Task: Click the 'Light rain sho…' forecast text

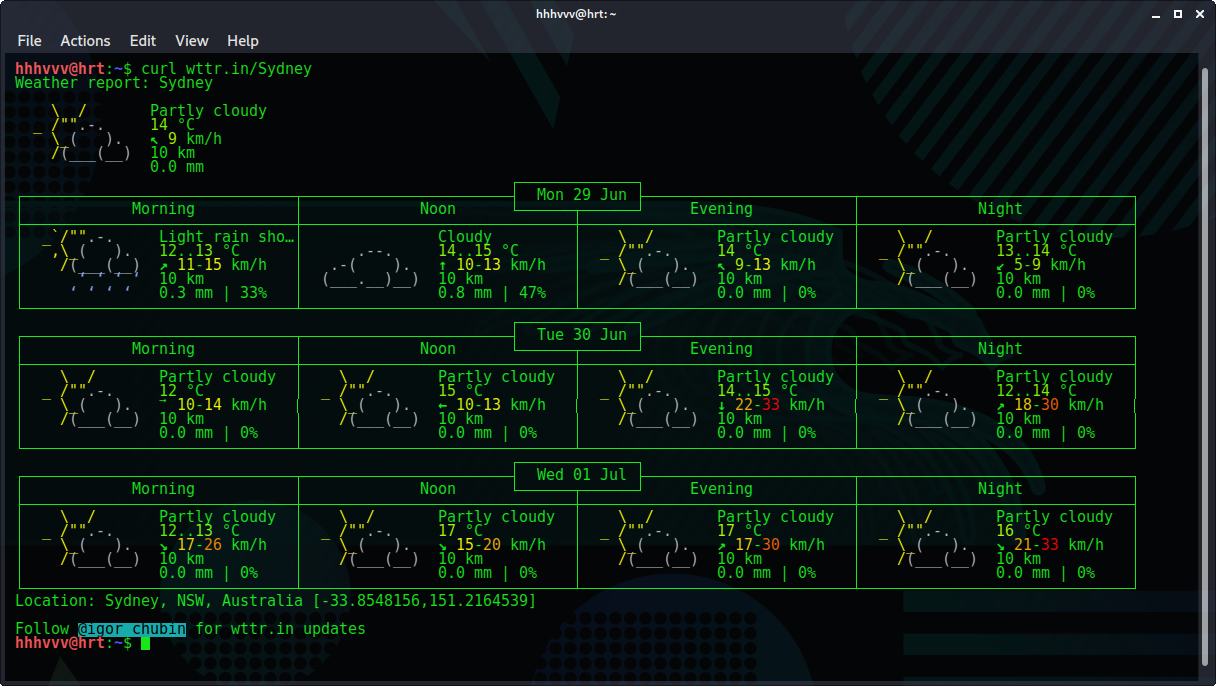Action: click(x=227, y=237)
